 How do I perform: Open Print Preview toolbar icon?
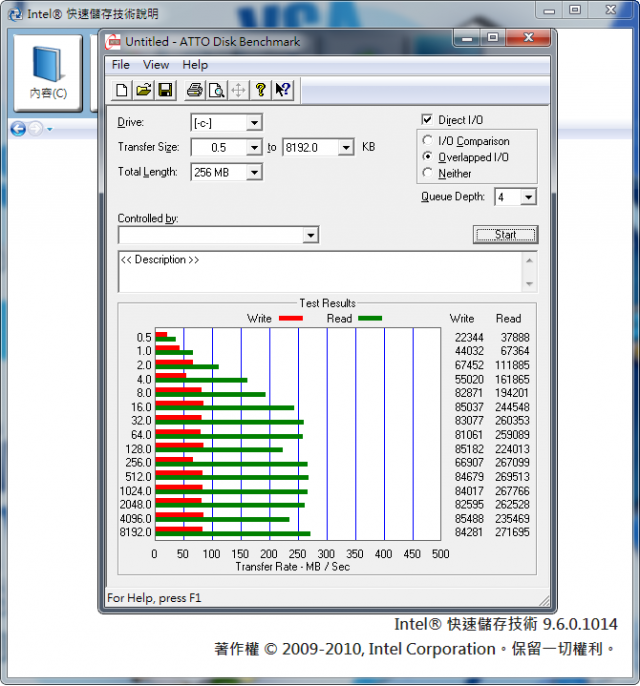coord(217,90)
